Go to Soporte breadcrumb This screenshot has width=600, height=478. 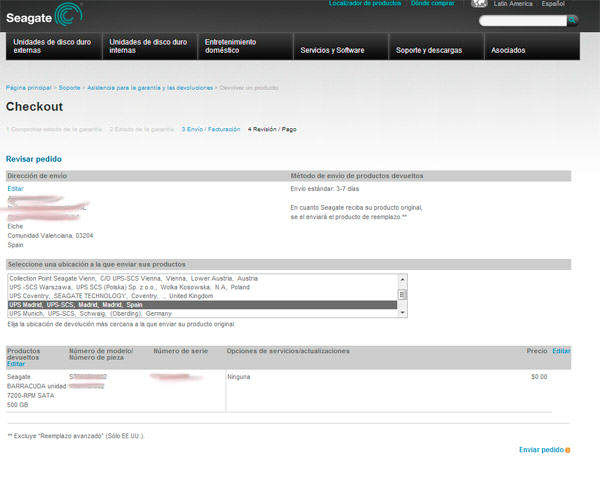69,88
